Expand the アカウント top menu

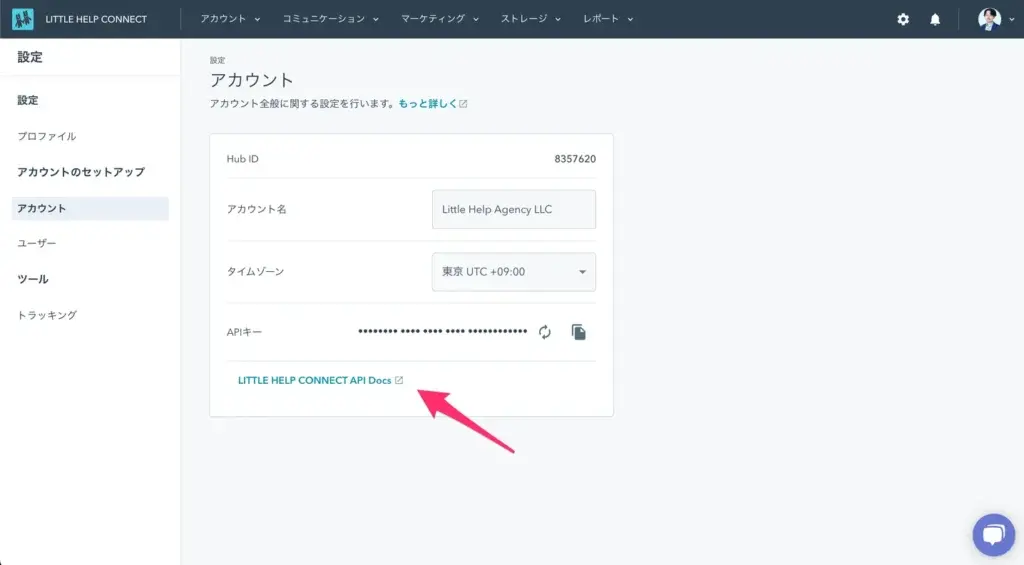pos(230,19)
